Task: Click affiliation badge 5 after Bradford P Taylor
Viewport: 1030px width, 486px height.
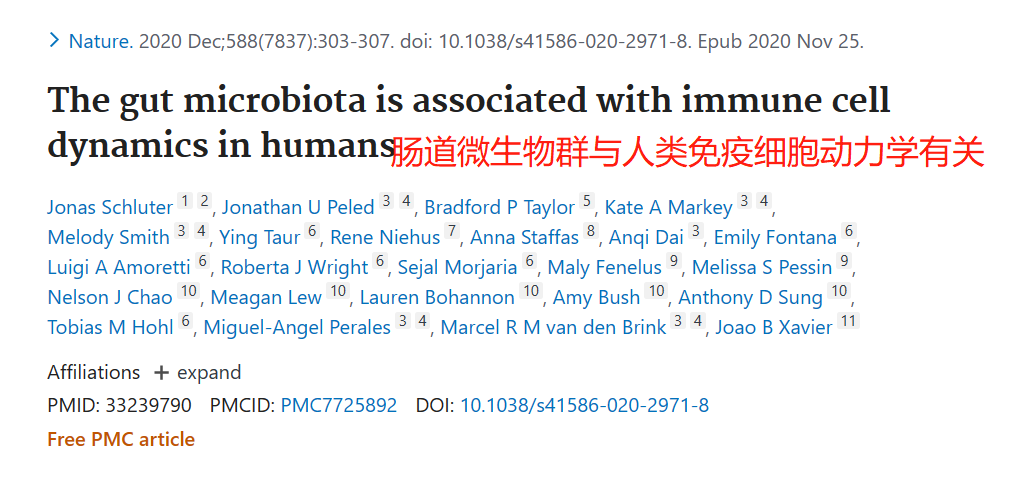Action: pos(587,202)
